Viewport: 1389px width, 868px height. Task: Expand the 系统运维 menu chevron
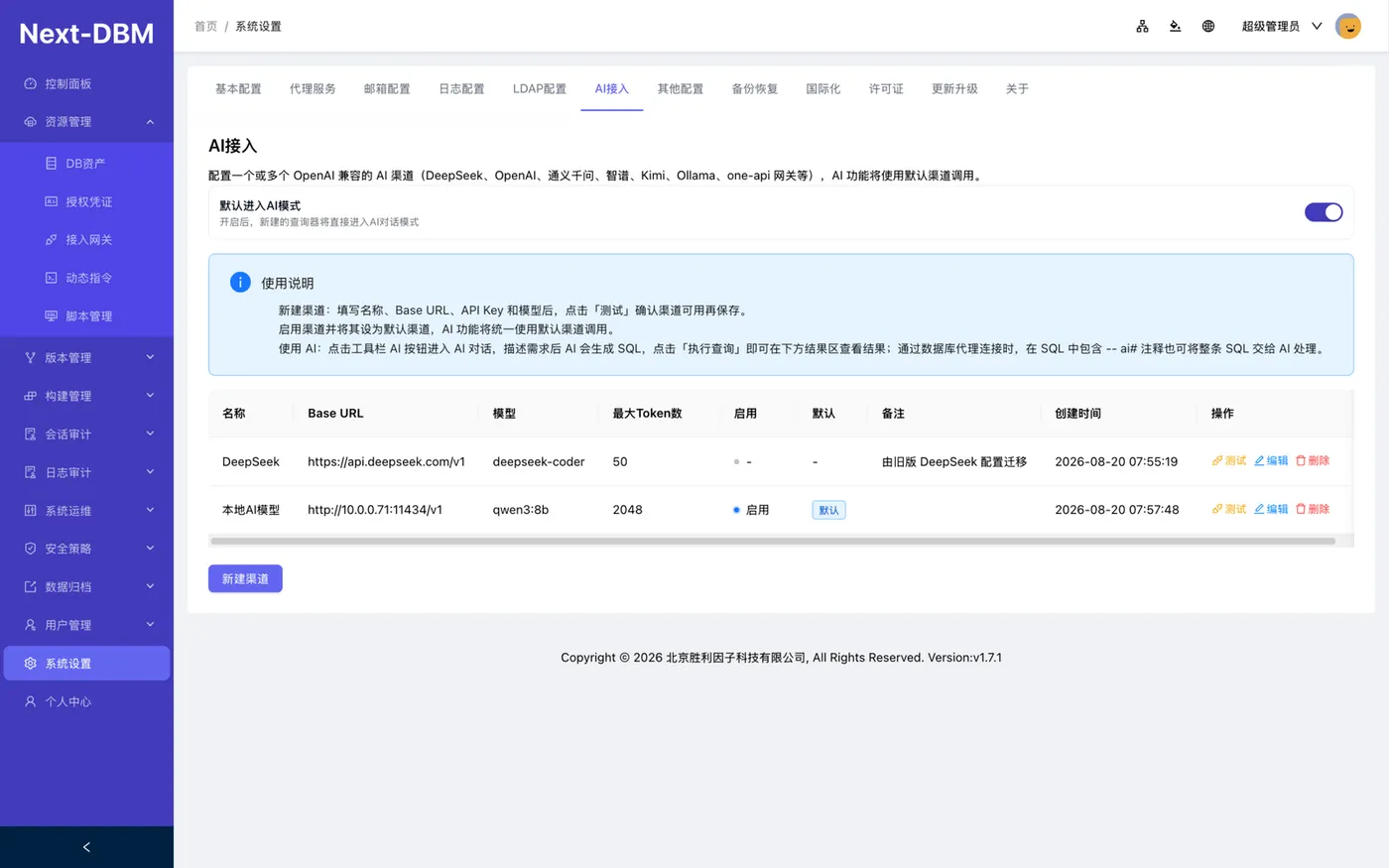(x=150, y=510)
